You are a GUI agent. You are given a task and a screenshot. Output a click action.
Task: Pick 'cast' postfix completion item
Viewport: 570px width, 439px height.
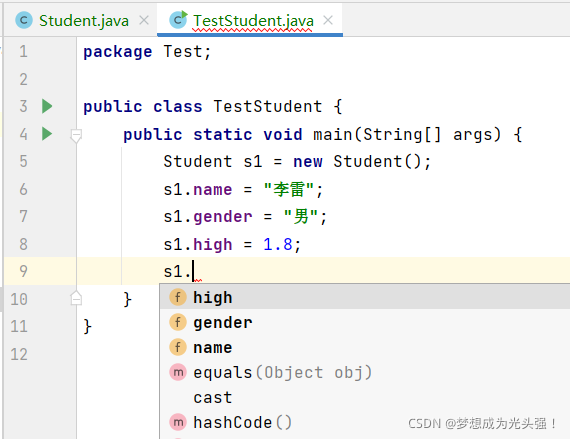point(365,397)
